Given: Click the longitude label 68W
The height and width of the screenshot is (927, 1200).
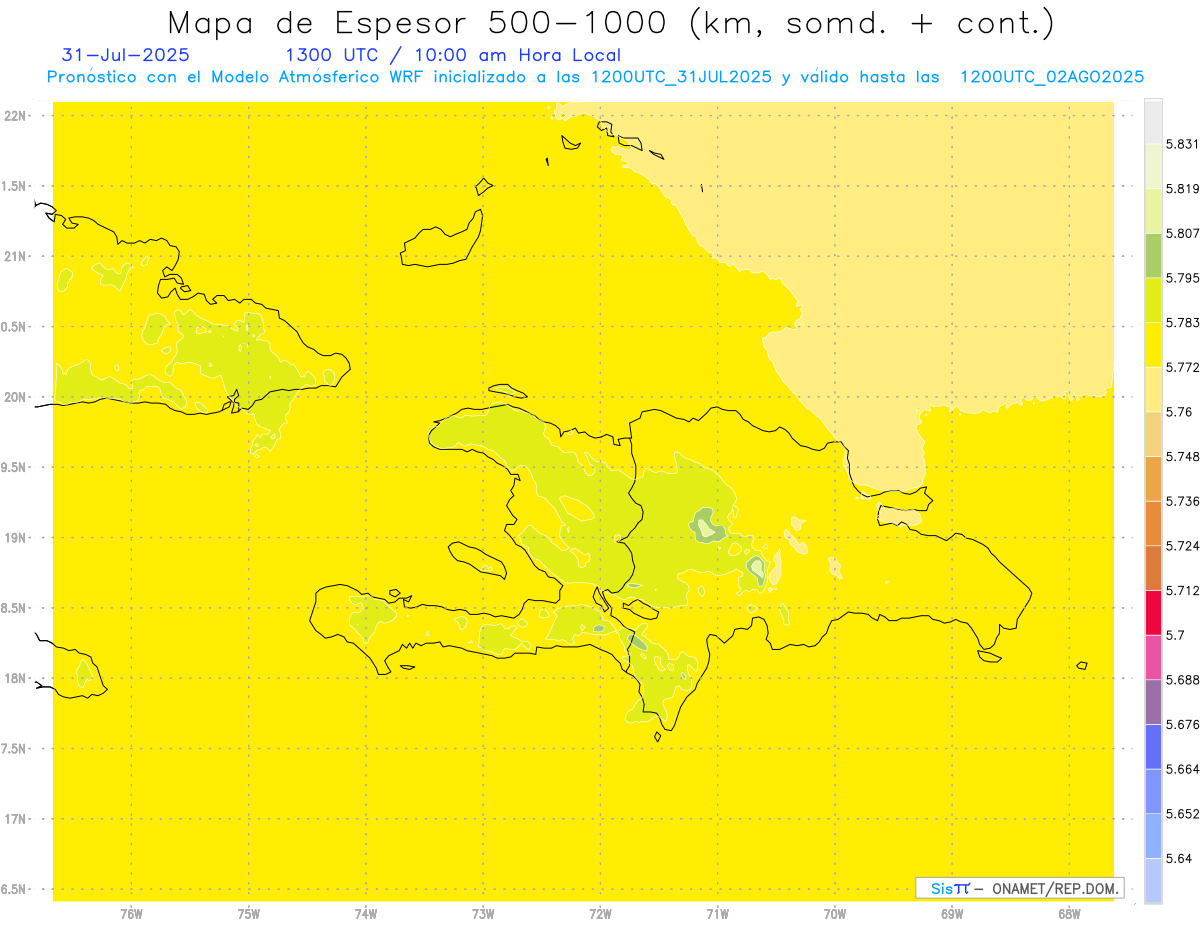Looking at the screenshot, I should [1069, 914].
